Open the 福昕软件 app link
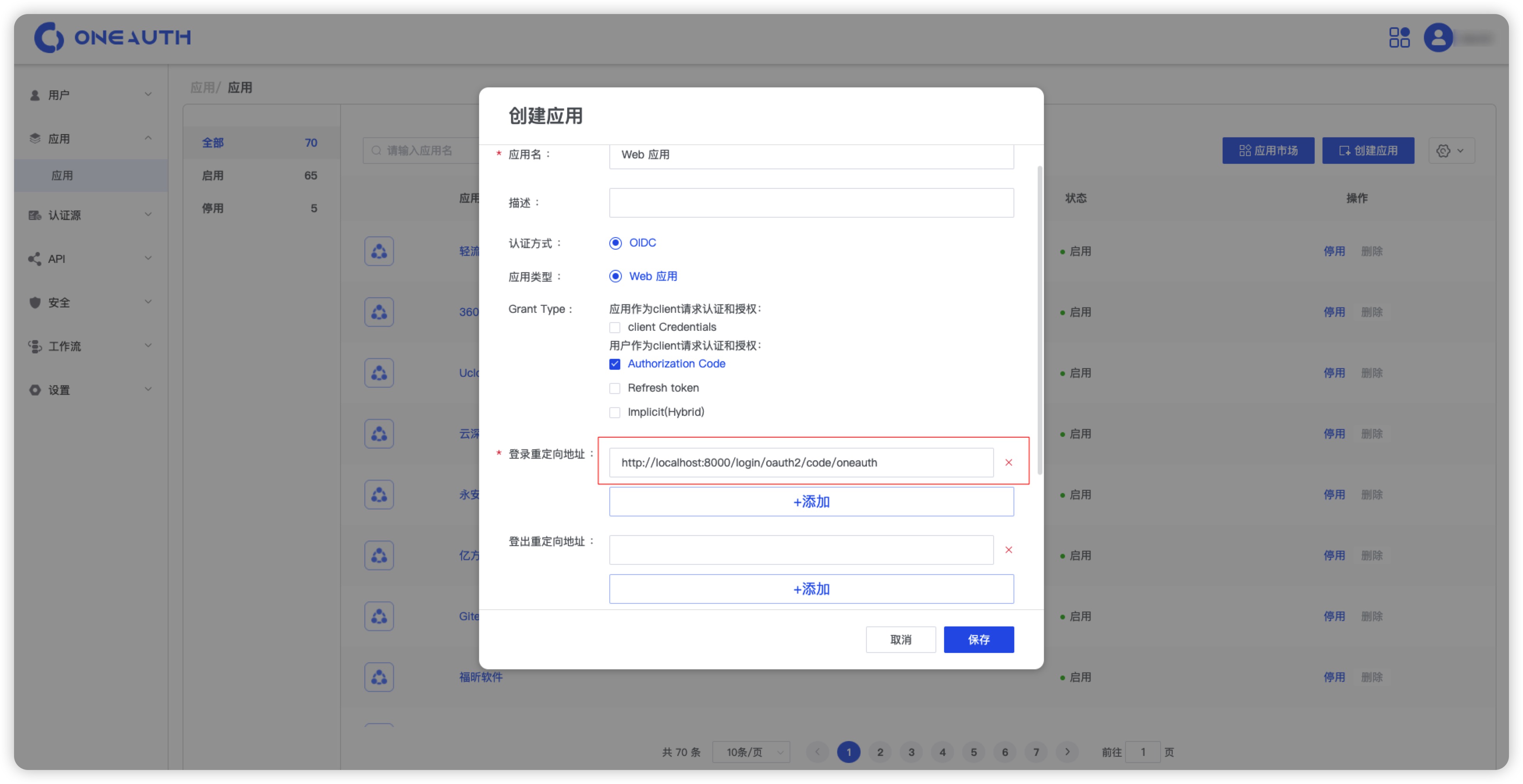 [481, 678]
